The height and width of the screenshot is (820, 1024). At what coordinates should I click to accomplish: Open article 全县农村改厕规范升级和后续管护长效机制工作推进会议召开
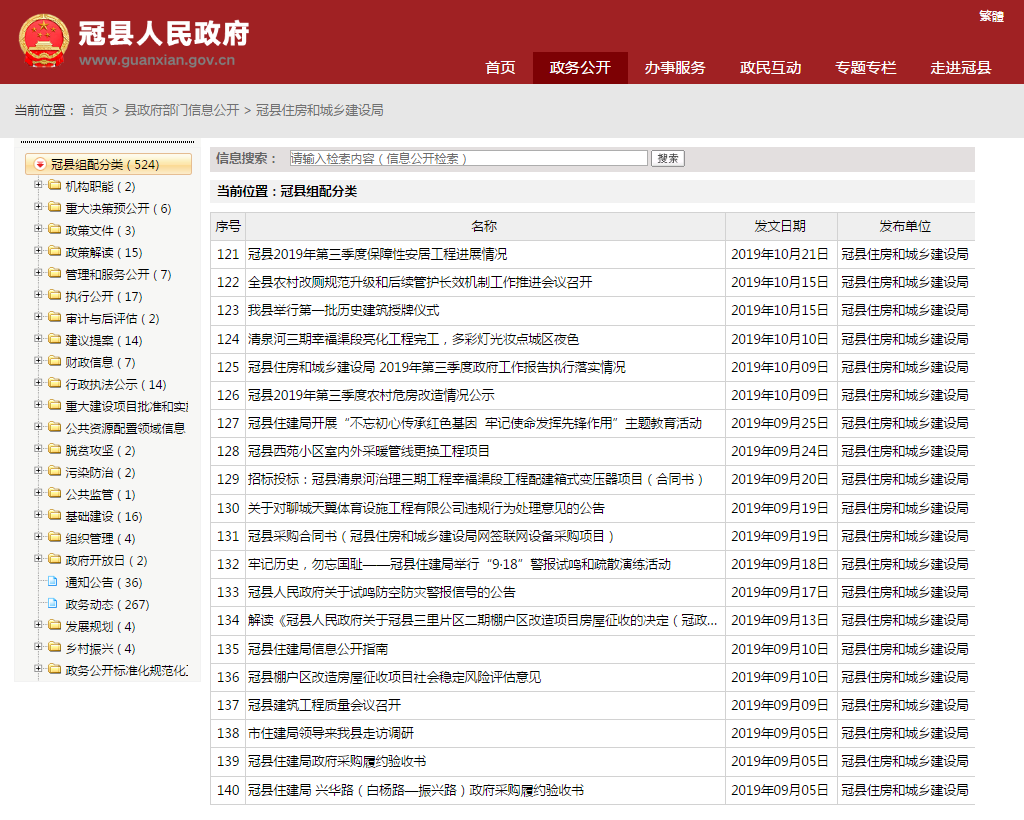(x=420, y=282)
